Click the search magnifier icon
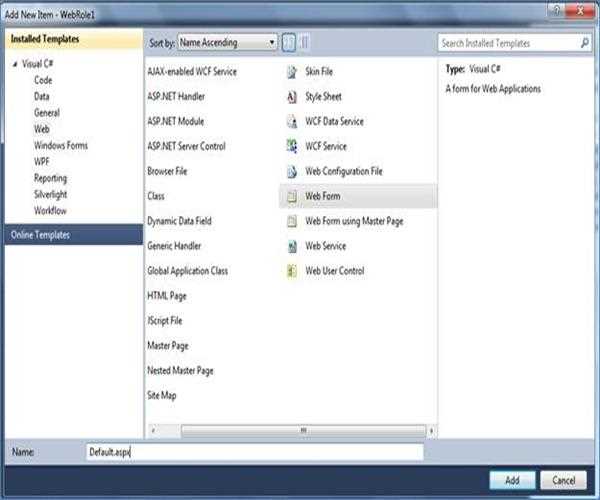The image size is (600, 500). (584, 43)
